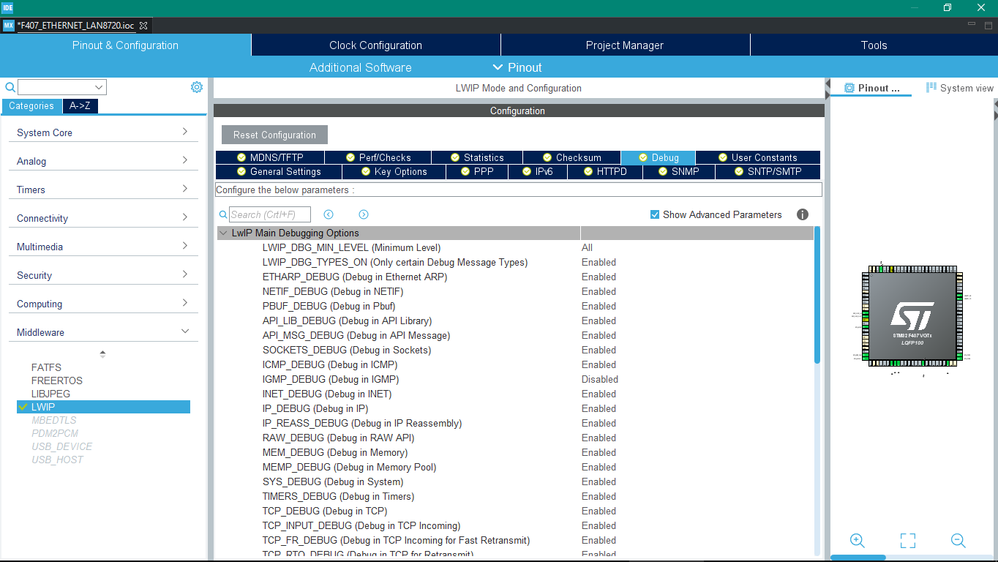Viewport: 998px width, 562px height.
Task: Expand the Multimedia category
Action: (103, 246)
